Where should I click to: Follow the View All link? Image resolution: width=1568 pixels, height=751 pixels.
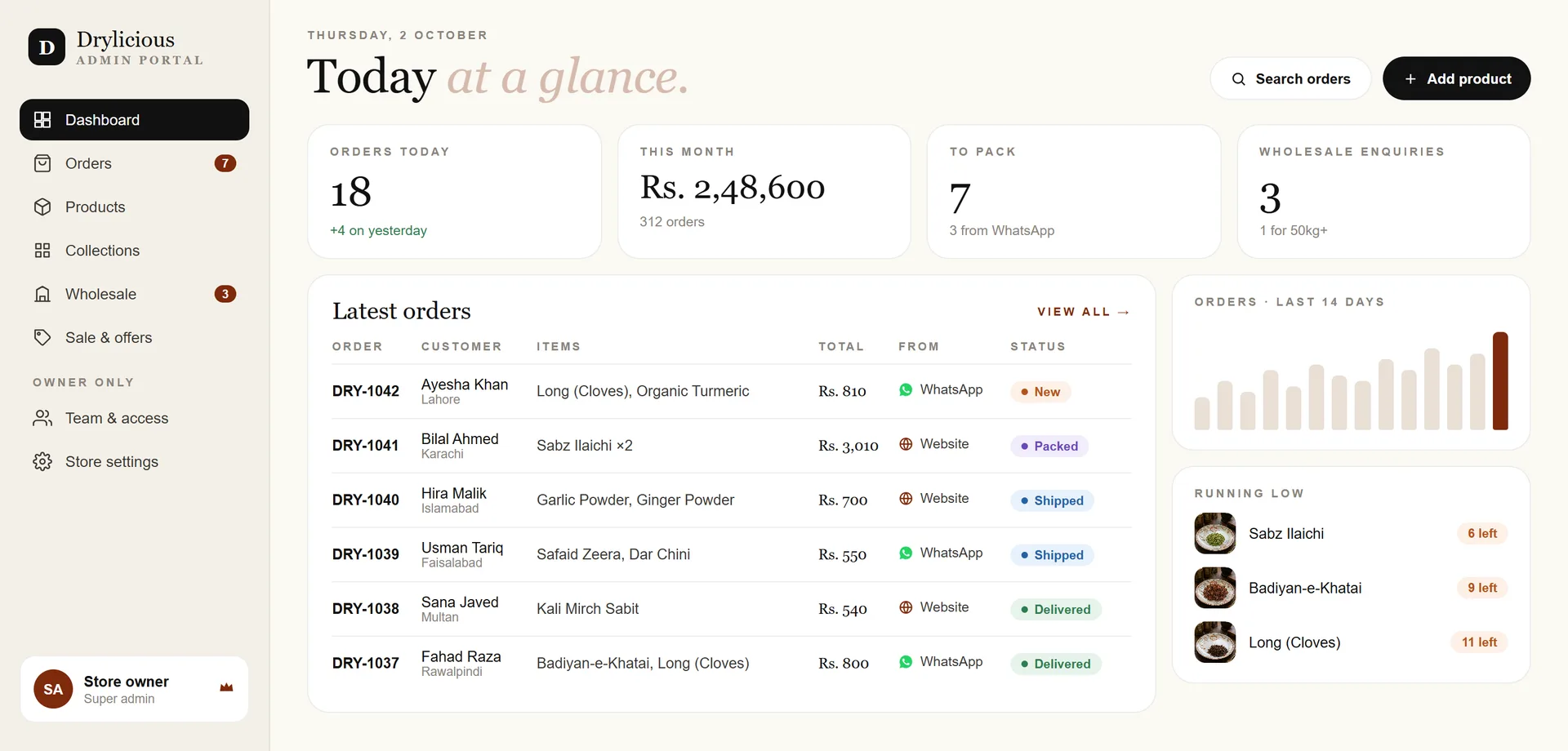1083,312
